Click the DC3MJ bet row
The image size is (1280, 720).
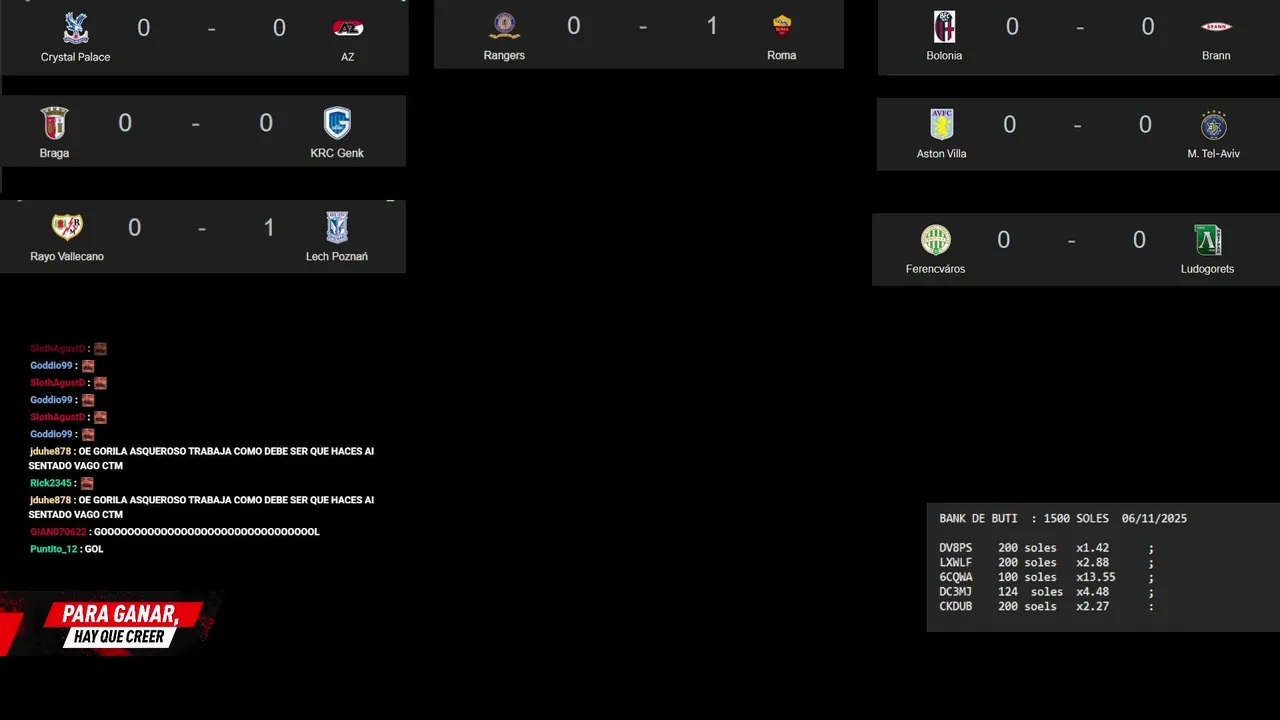(1046, 592)
